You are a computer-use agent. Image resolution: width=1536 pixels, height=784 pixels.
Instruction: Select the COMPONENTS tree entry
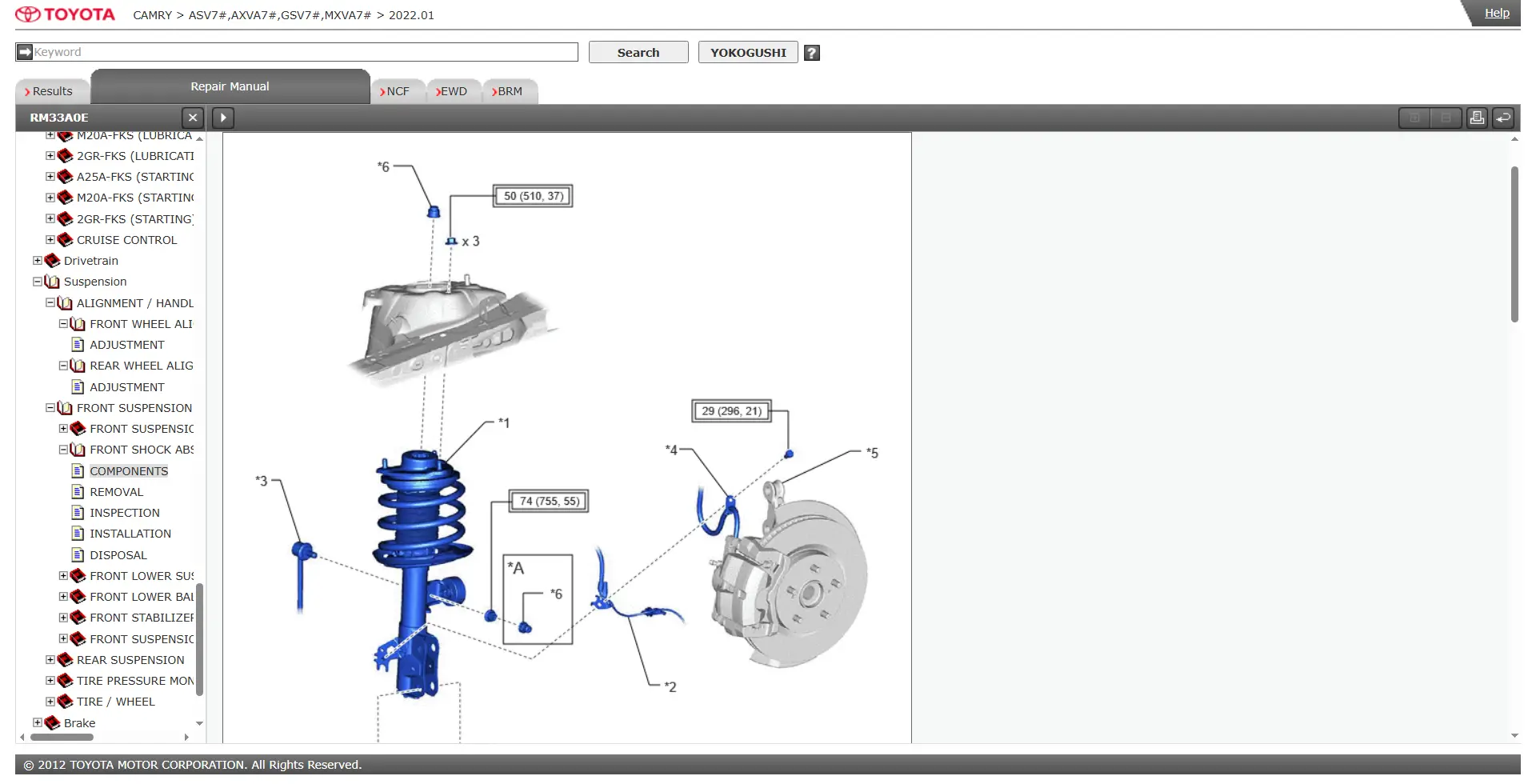tap(129, 471)
